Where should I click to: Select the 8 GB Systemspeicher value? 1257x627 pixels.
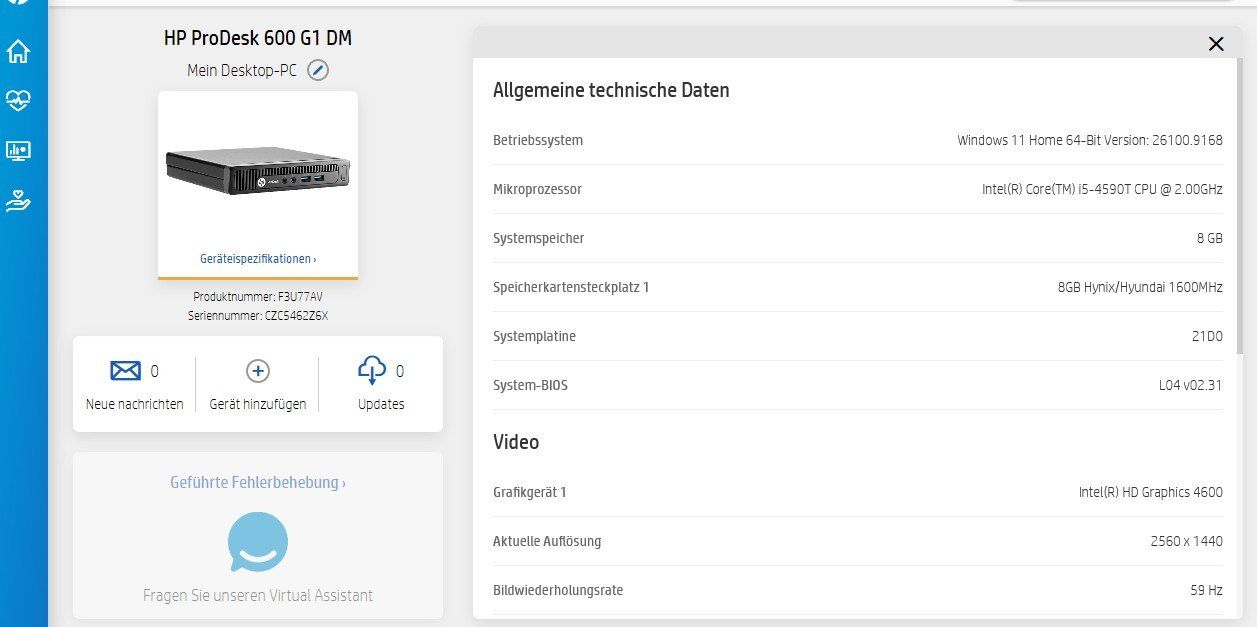pos(1209,238)
